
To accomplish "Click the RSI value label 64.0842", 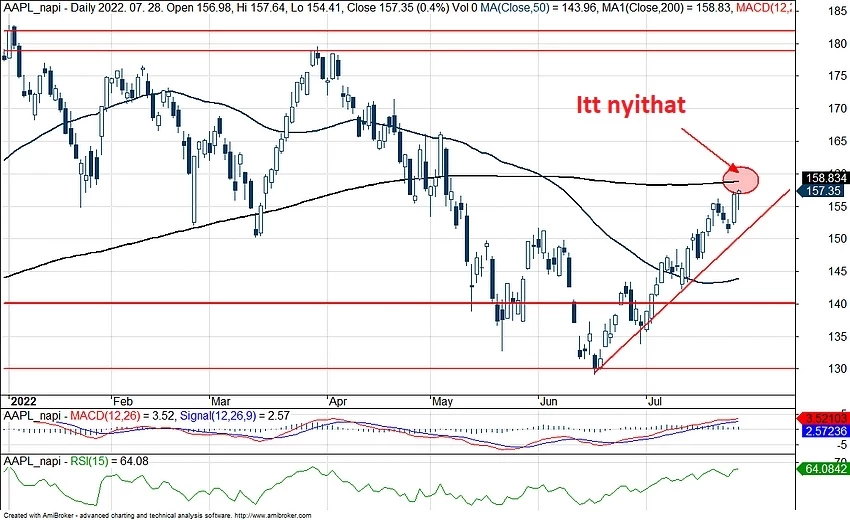I will click(825, 468).
